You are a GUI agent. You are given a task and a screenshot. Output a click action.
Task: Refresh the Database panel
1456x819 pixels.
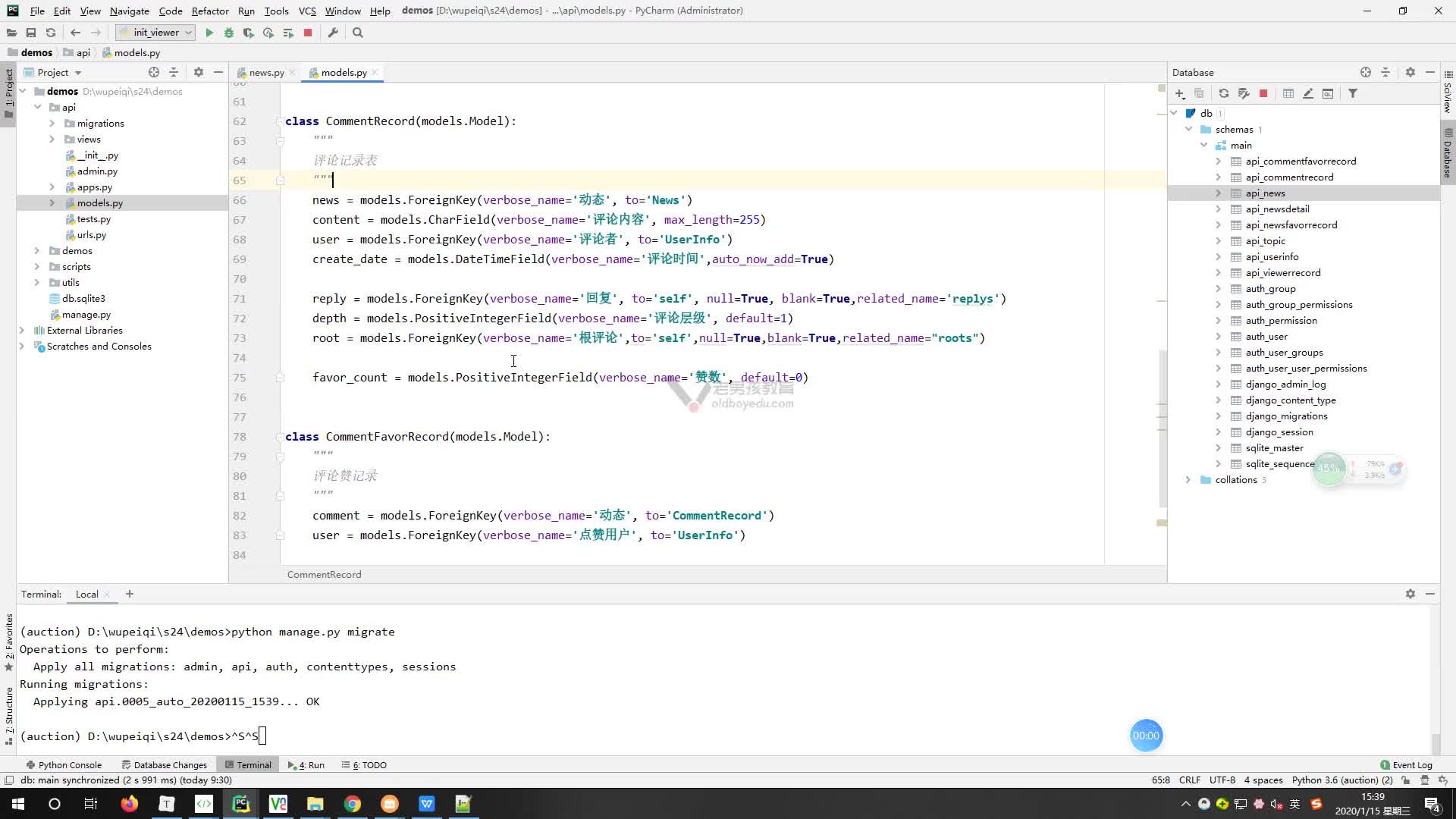[x=1223, y=93]
